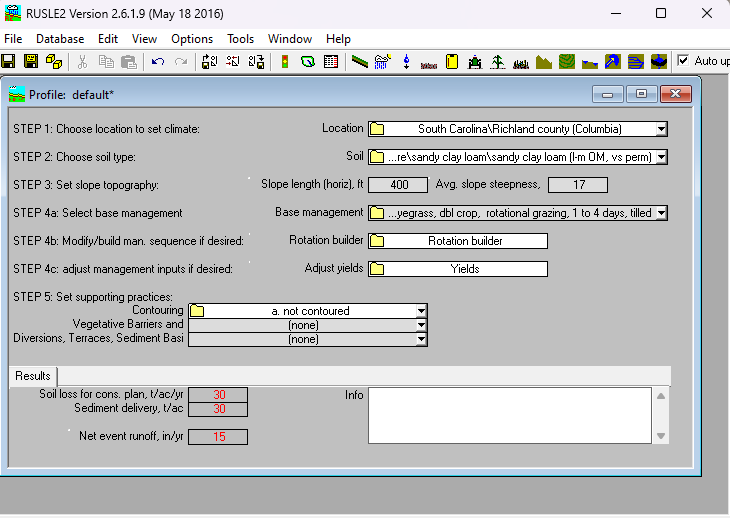The image size is (730, 518).
Task: Click the olive hill silhouette toolbar icon
Action: pyautogui.click(x=543, y=62)
